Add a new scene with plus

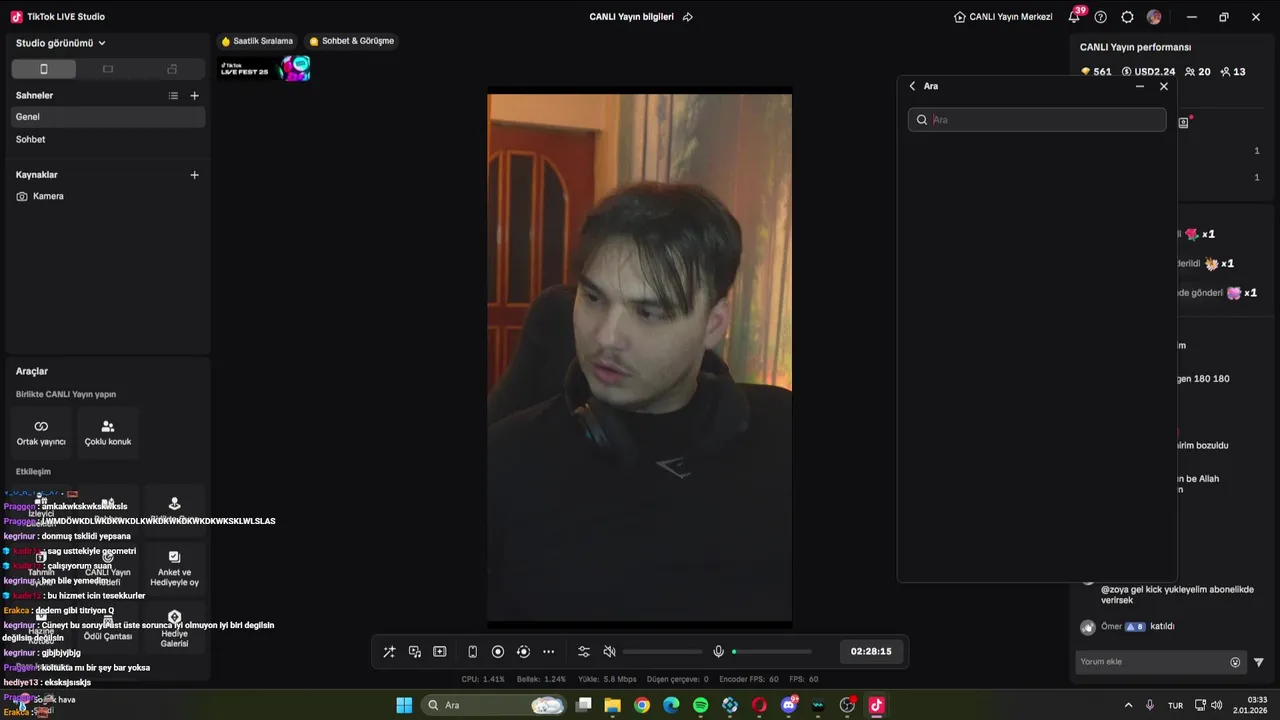click(x=195, y=96)
